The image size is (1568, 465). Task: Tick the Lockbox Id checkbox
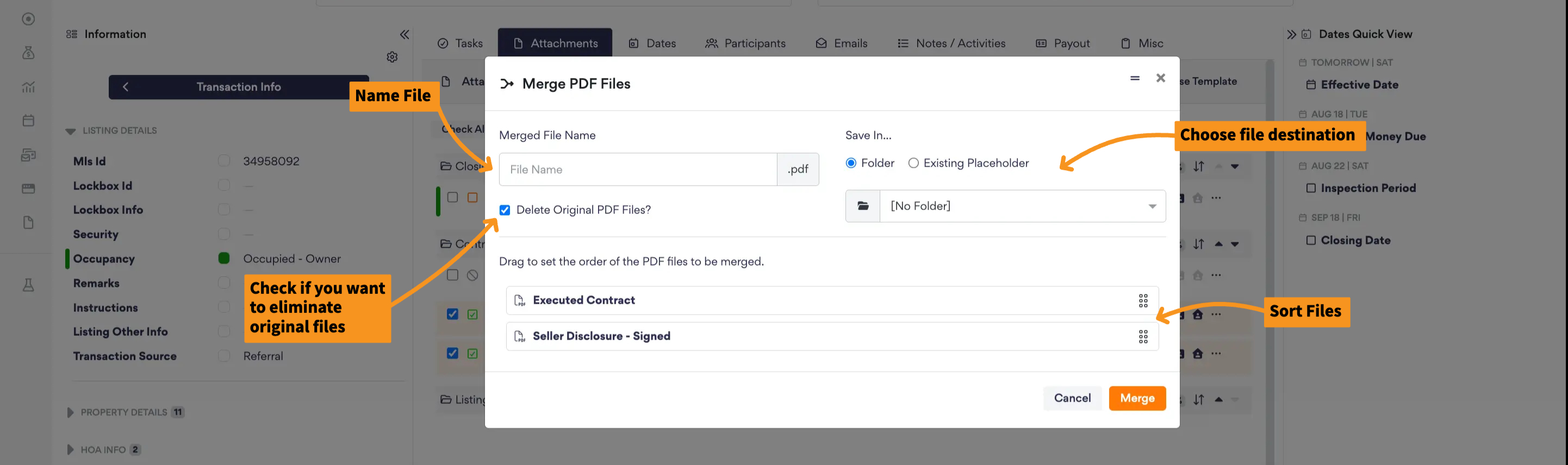pyautogui.click(x=224, y=185)
